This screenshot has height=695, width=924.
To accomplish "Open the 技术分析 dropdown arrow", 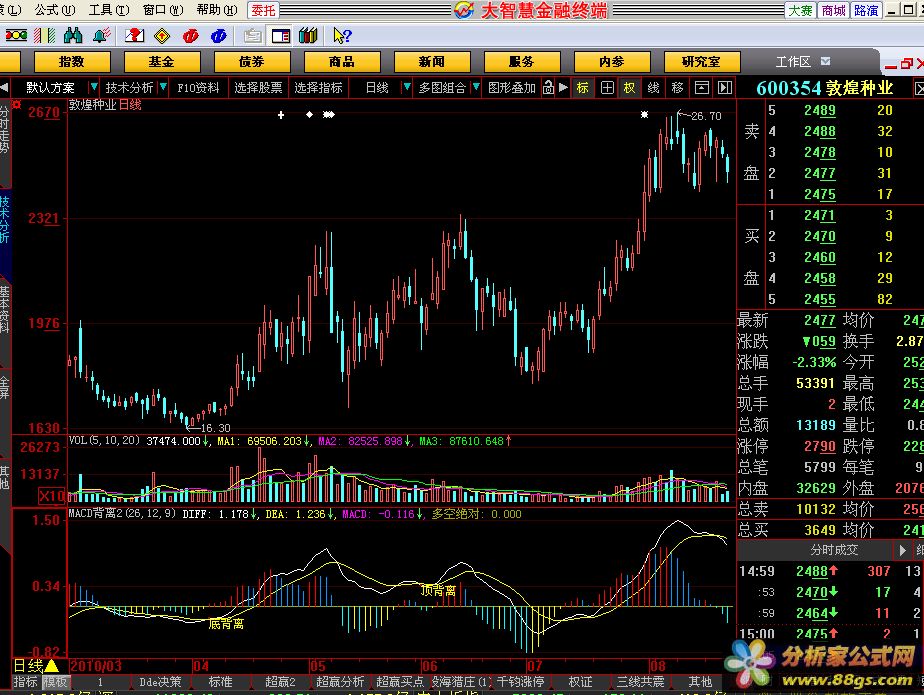I will pyautogui.click(x=163, y=88).
